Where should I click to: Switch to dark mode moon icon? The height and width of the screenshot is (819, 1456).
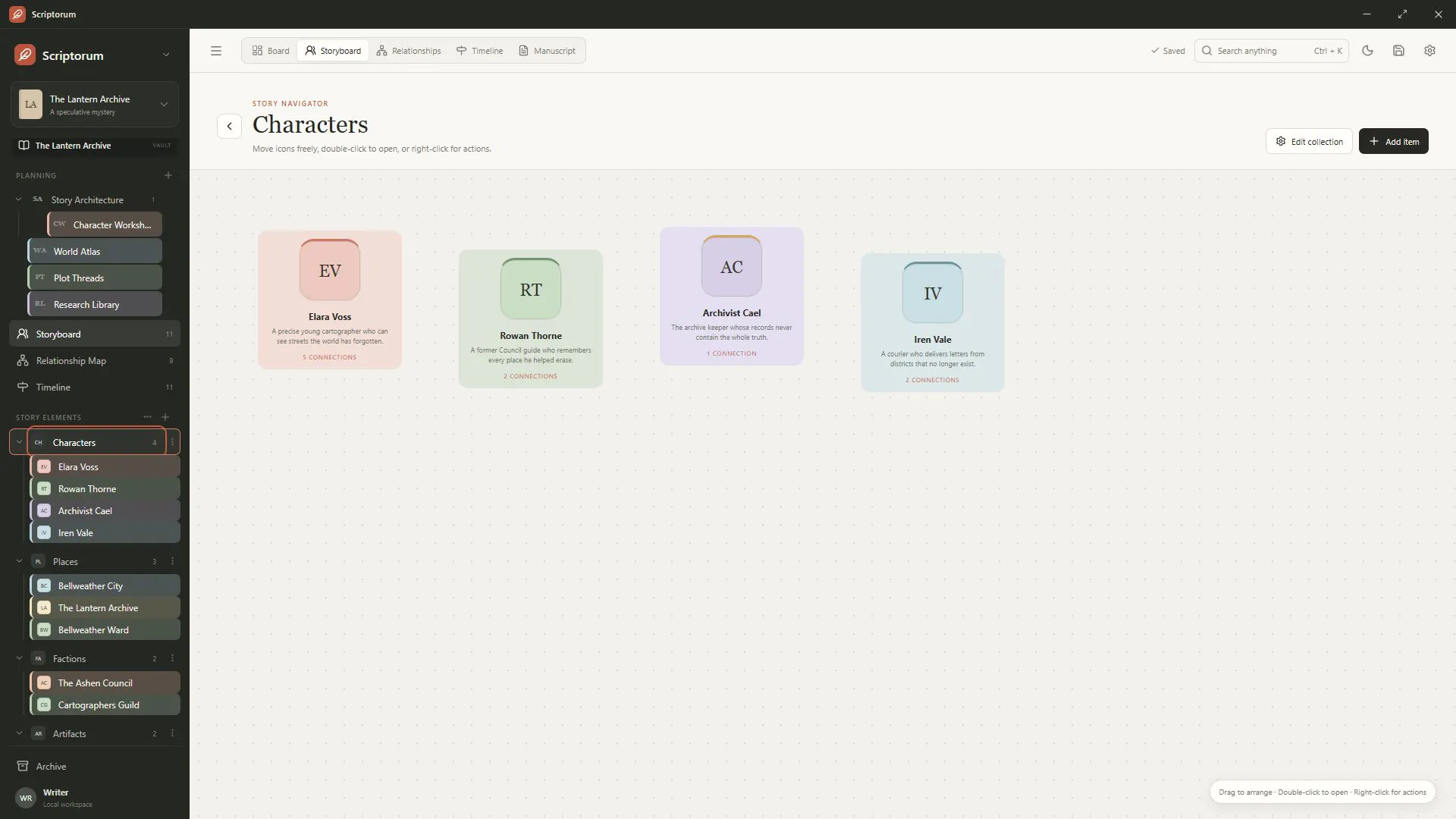tap(1367, 51)
